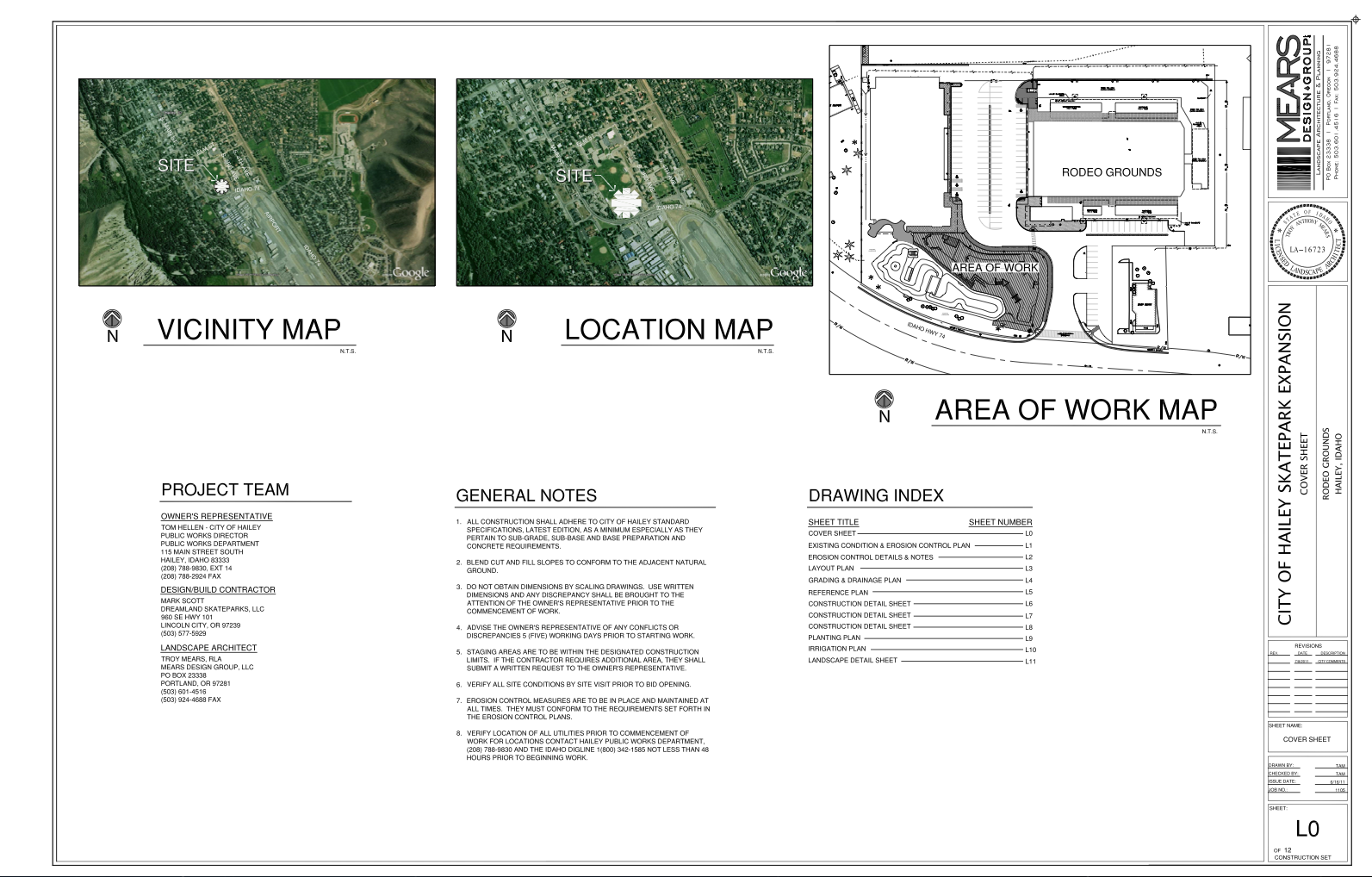
Task: Open the Vicinity Map aerial image
Action: [257, 182]
